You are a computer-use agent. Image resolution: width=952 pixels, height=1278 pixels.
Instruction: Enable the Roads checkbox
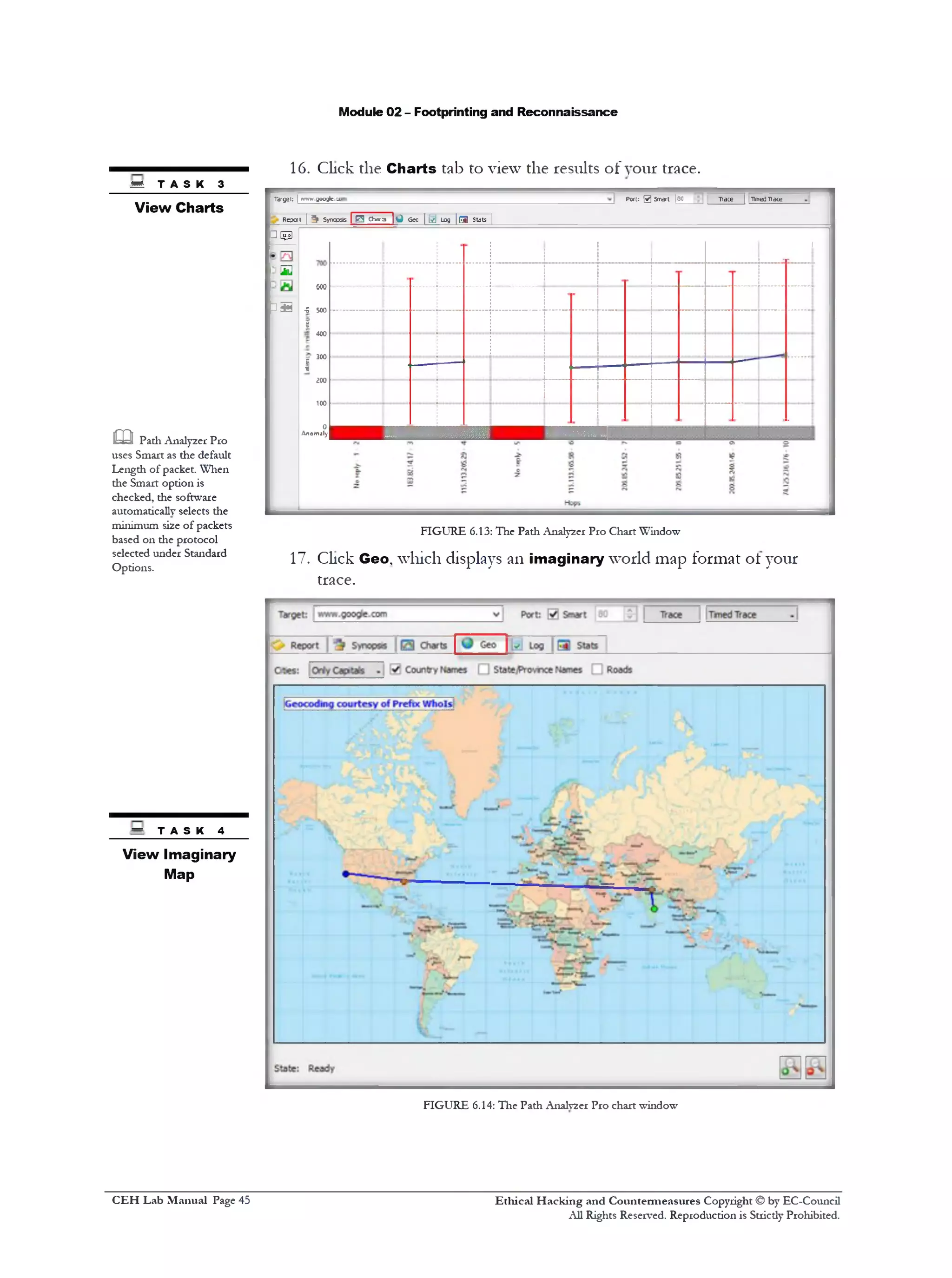tap(597, 669)
